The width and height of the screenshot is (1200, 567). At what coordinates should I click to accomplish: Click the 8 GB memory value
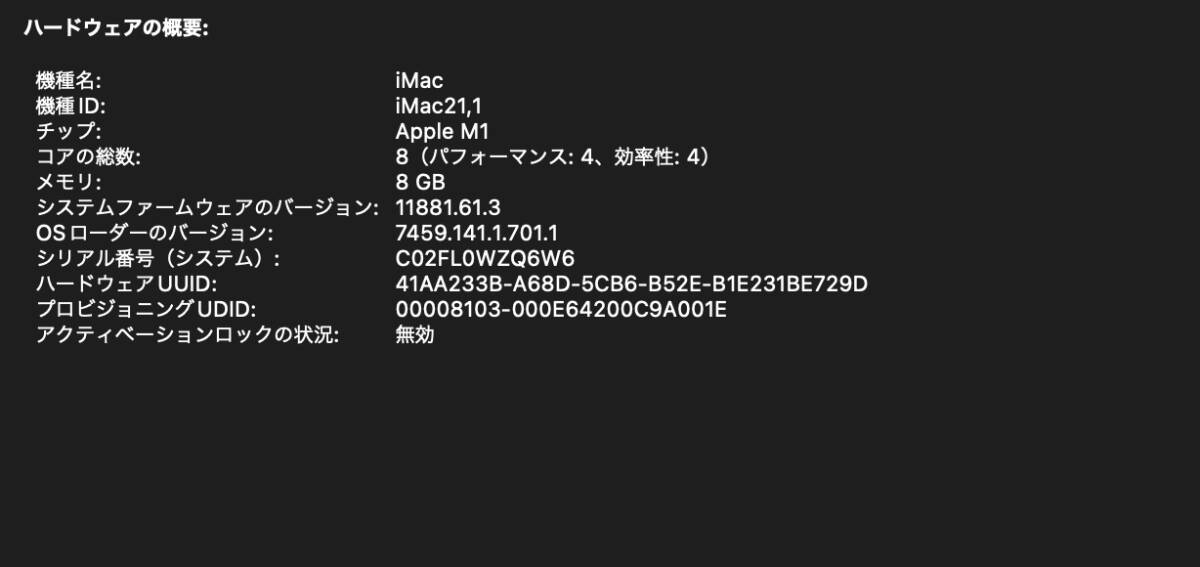[x=421, y=183]
